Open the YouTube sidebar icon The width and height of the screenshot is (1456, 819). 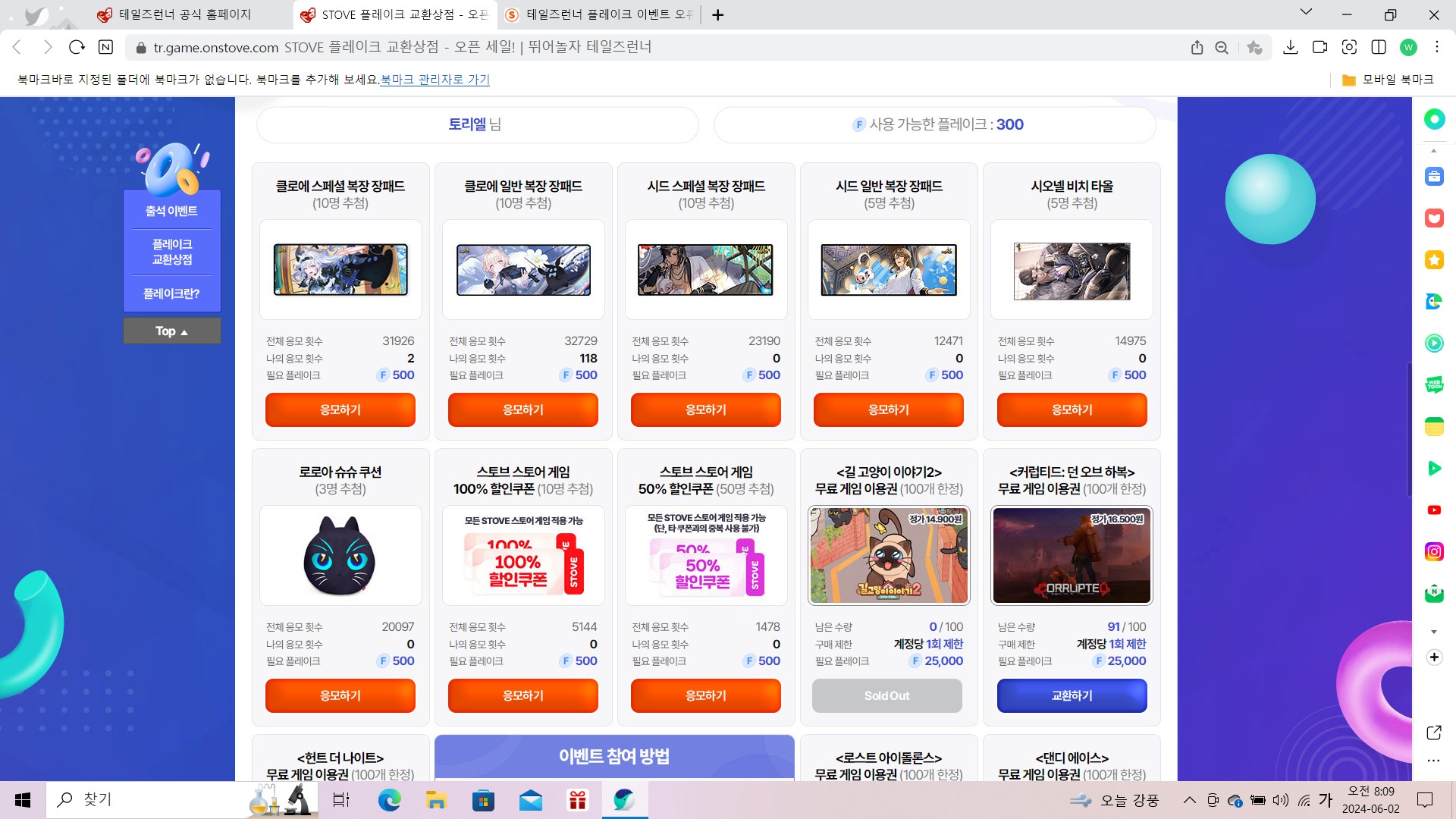coord(1434,510)
